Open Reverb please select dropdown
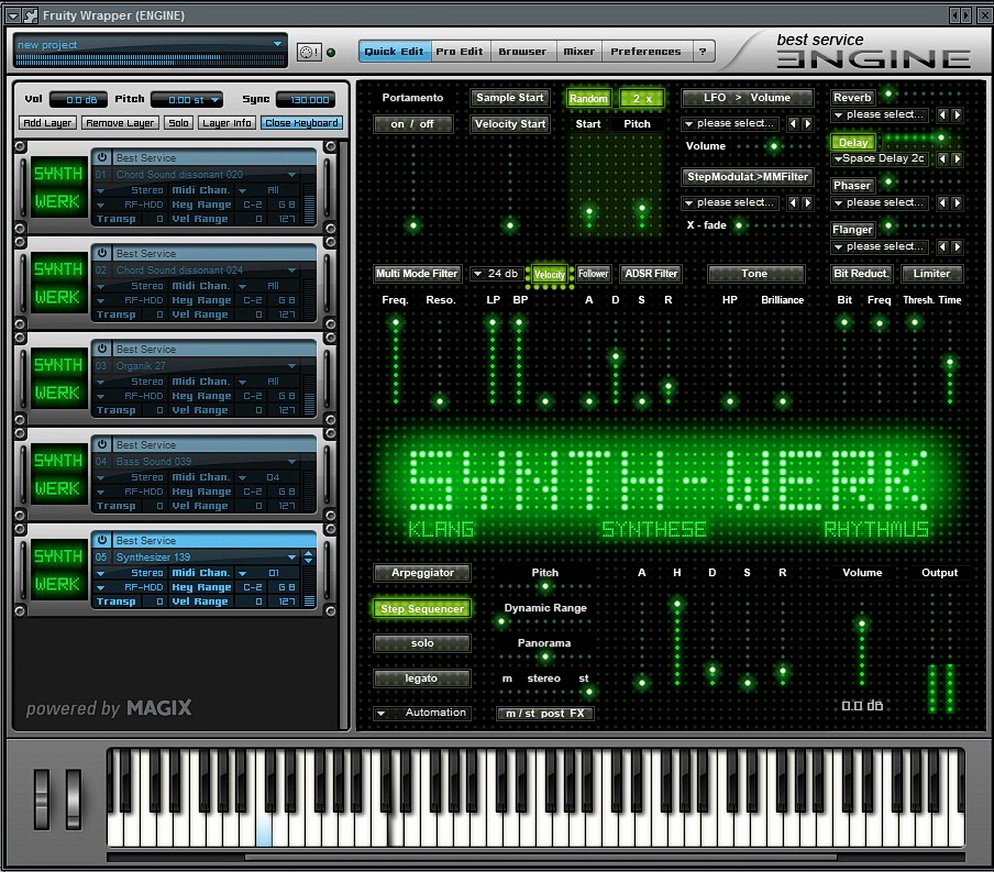The width and height of the screenshot is (994, 872). tap(881, 115)
